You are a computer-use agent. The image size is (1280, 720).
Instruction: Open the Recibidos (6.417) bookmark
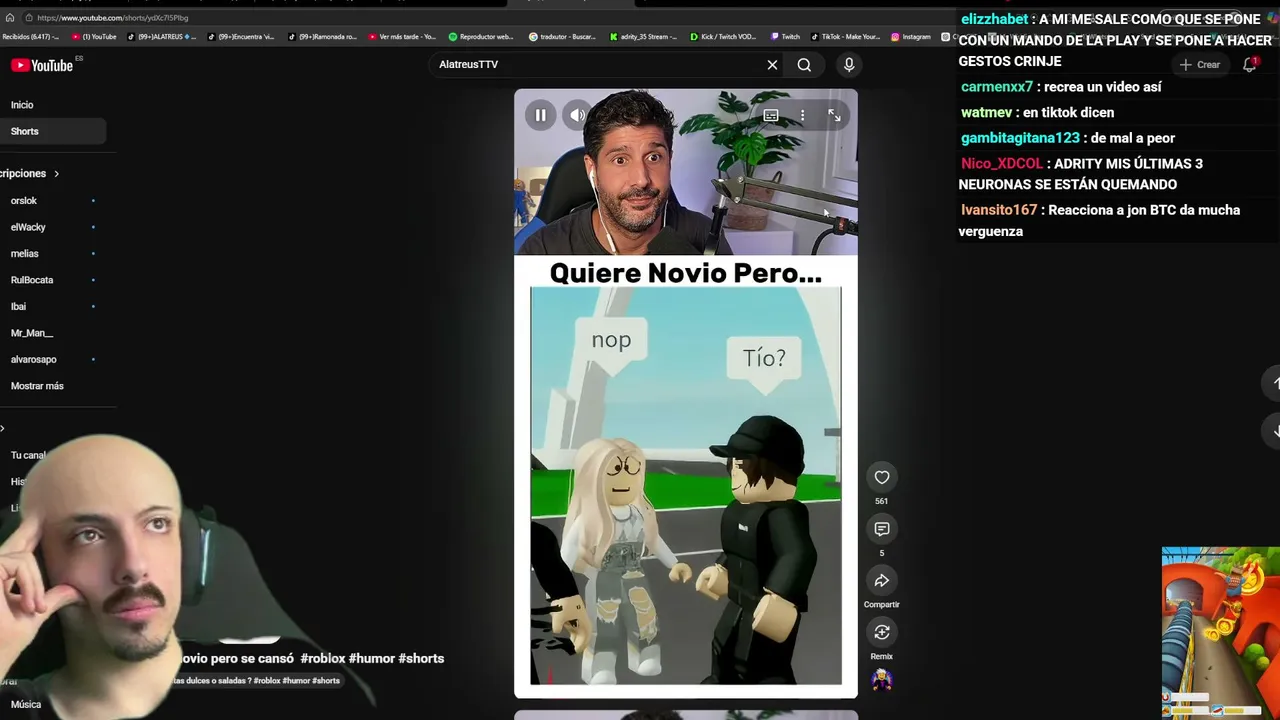point(30,37)
